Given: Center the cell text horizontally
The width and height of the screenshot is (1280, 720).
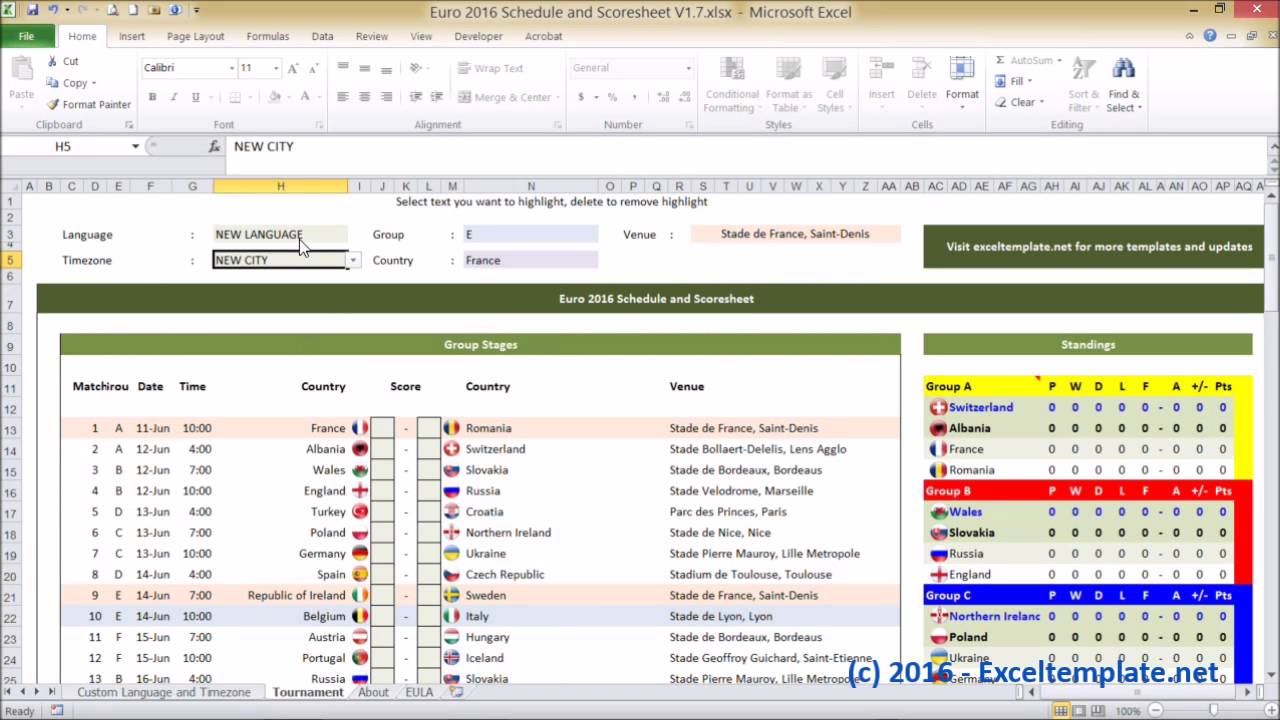Looking at the screenshot, I should coord(364,97).
